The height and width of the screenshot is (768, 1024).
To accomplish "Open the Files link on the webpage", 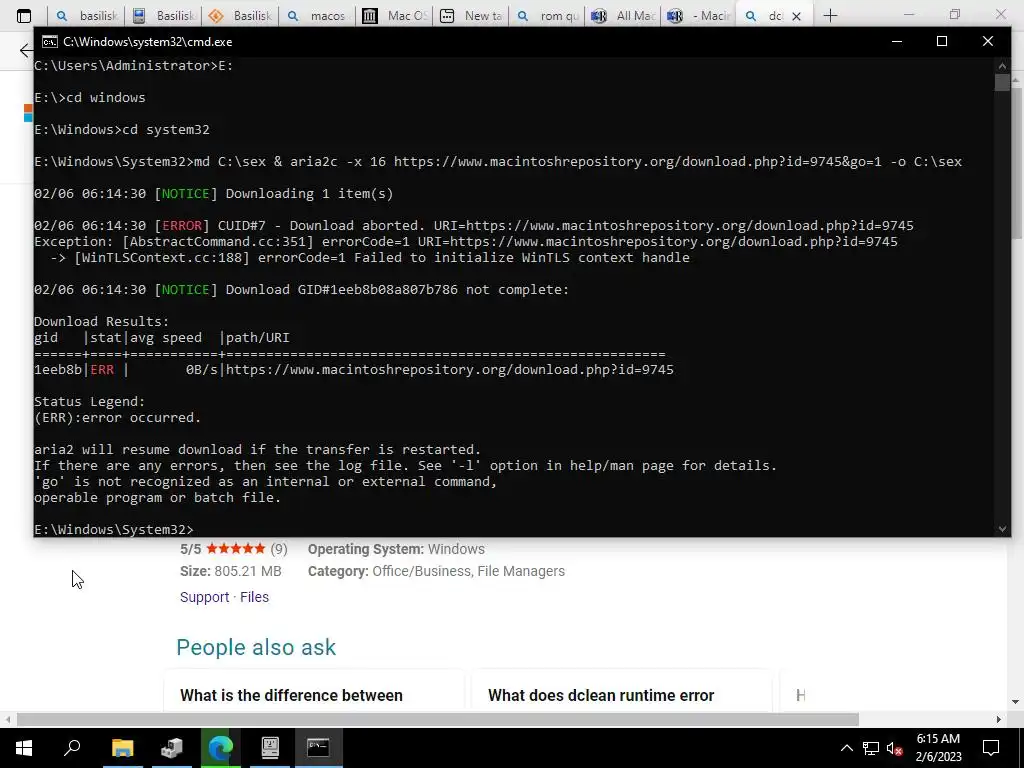I will (254, 597).
